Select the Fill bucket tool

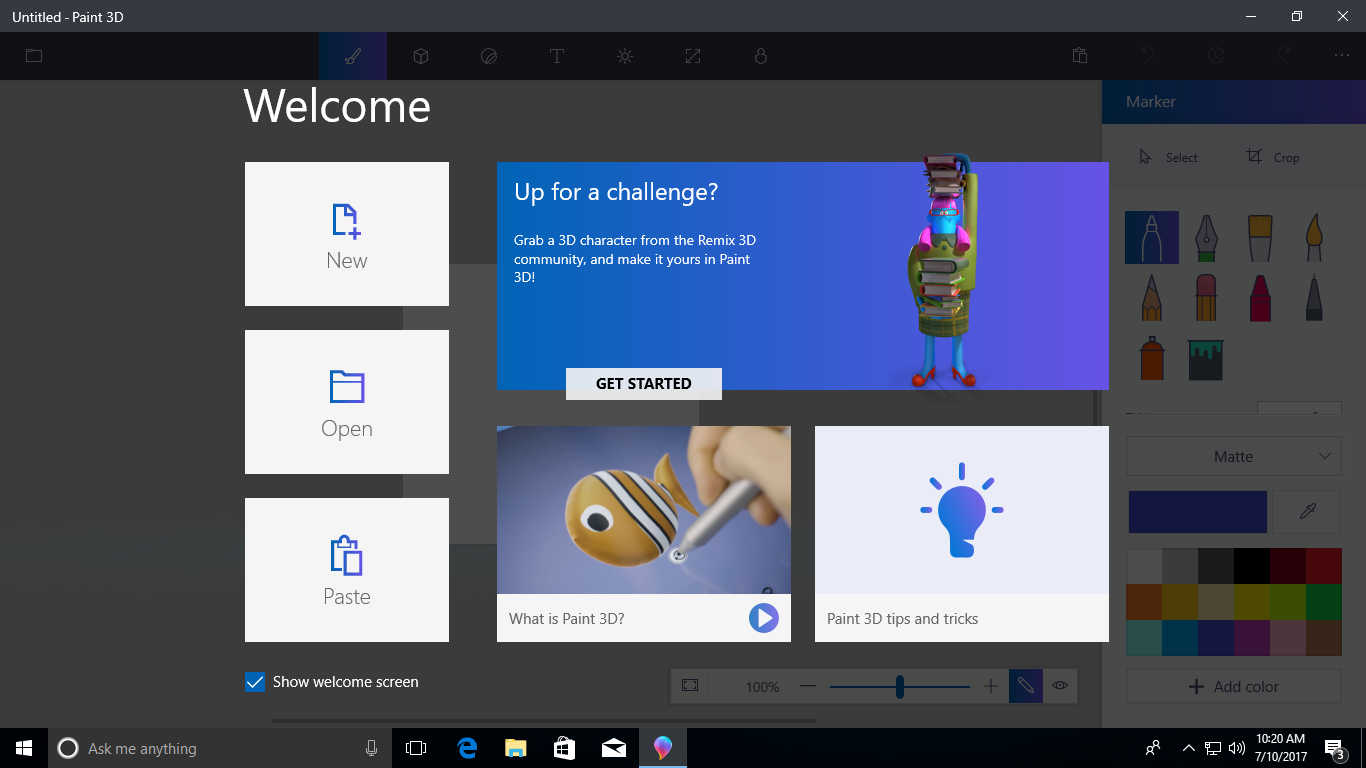(x=1206, y=359)
